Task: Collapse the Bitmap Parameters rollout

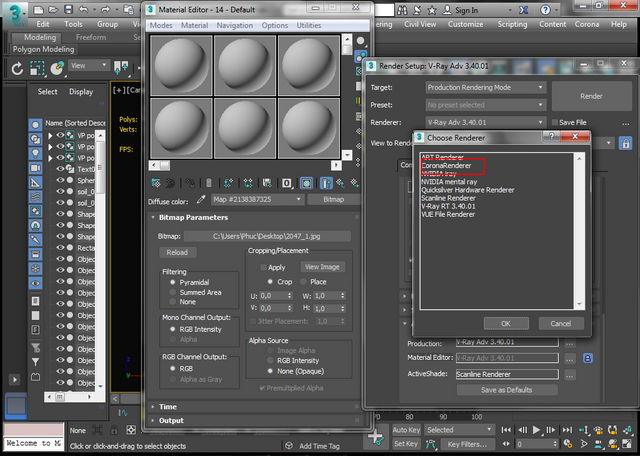Action: coord(193,218)
